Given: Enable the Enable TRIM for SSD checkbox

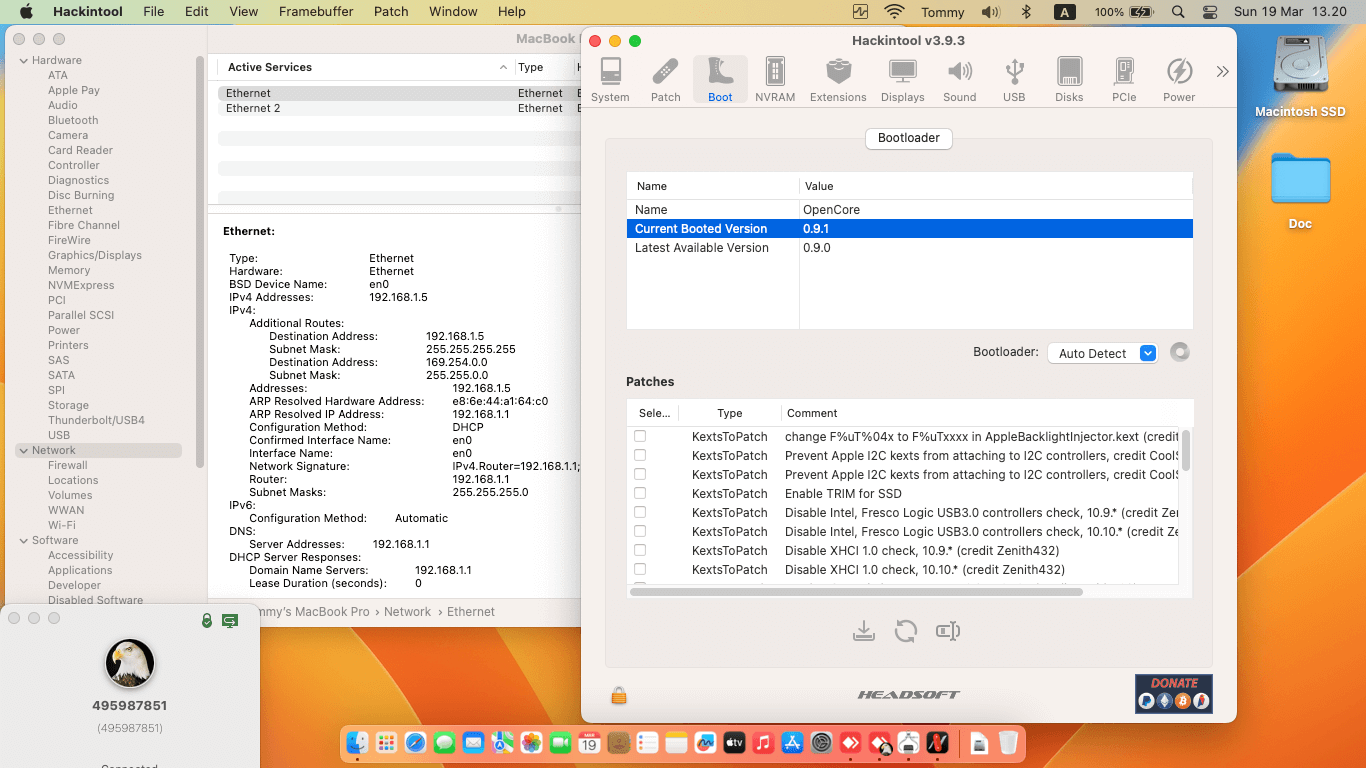Looking at the screenshot, I should pos(640,493).
